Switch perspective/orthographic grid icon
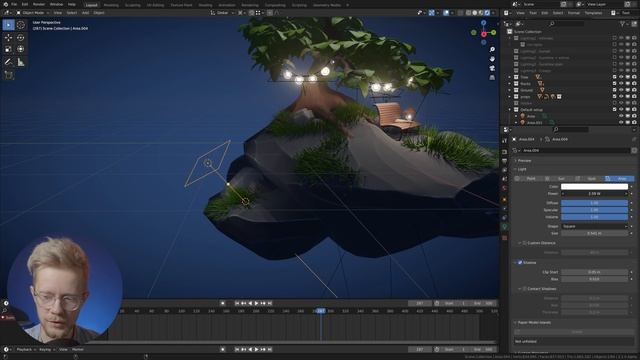Viewport: 640px width, 360px height. coord(492,78)
